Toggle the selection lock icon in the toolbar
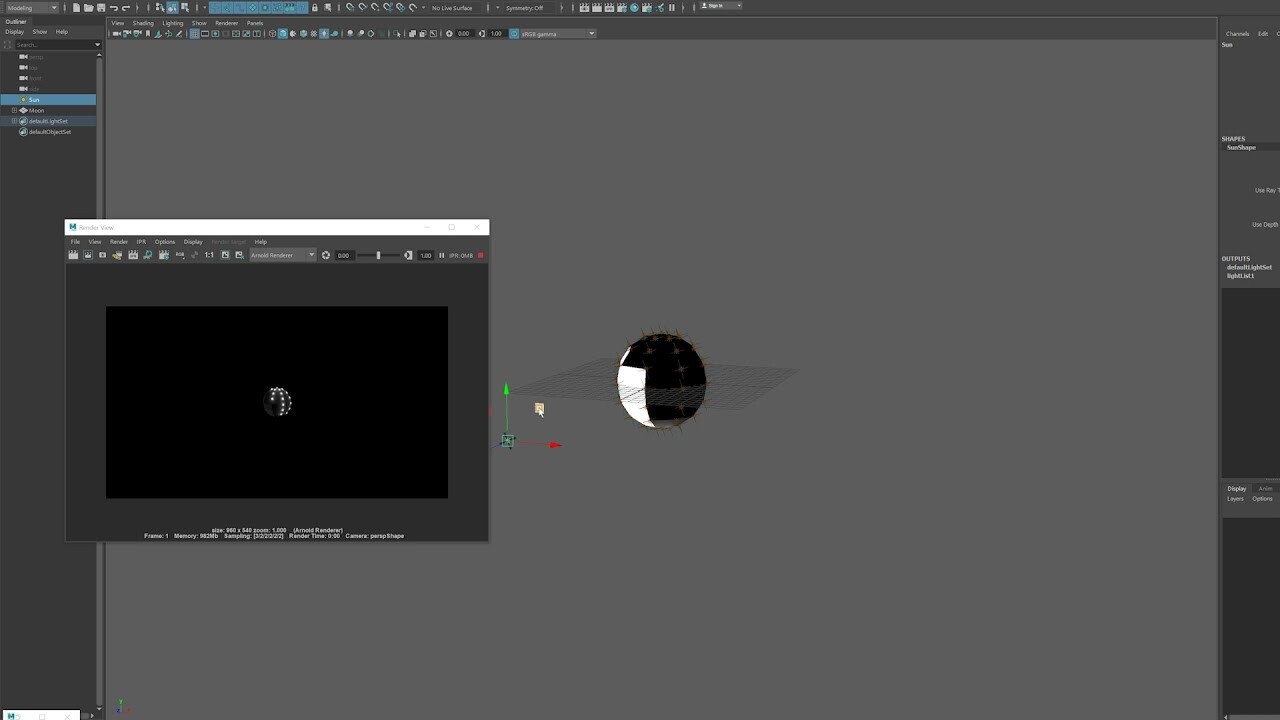Image resolution: width=1280 pixels, height=720 pixels. pos(314,7)
